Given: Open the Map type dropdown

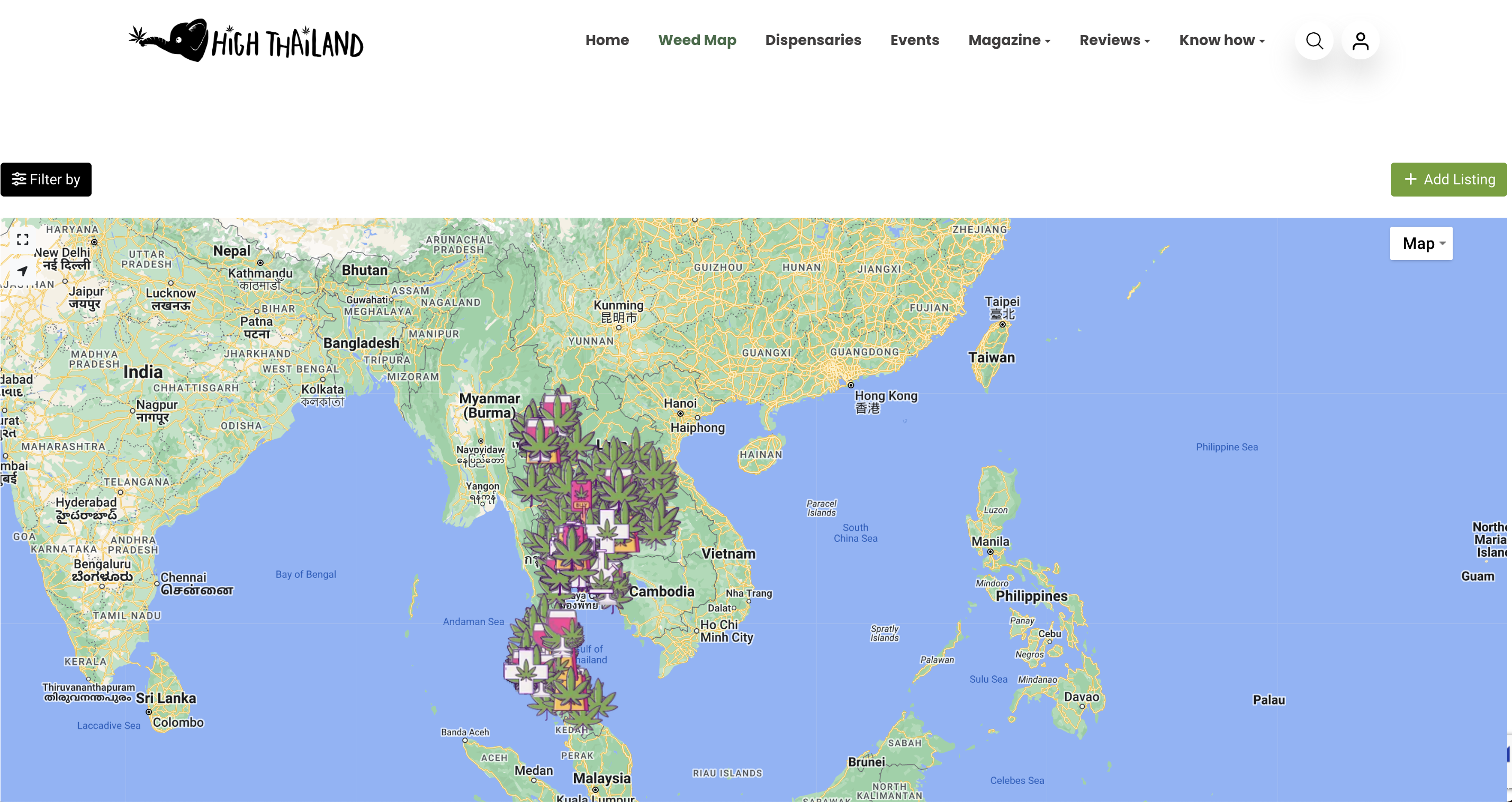Looking at the screenshot, I should (x=1421, y=243).
